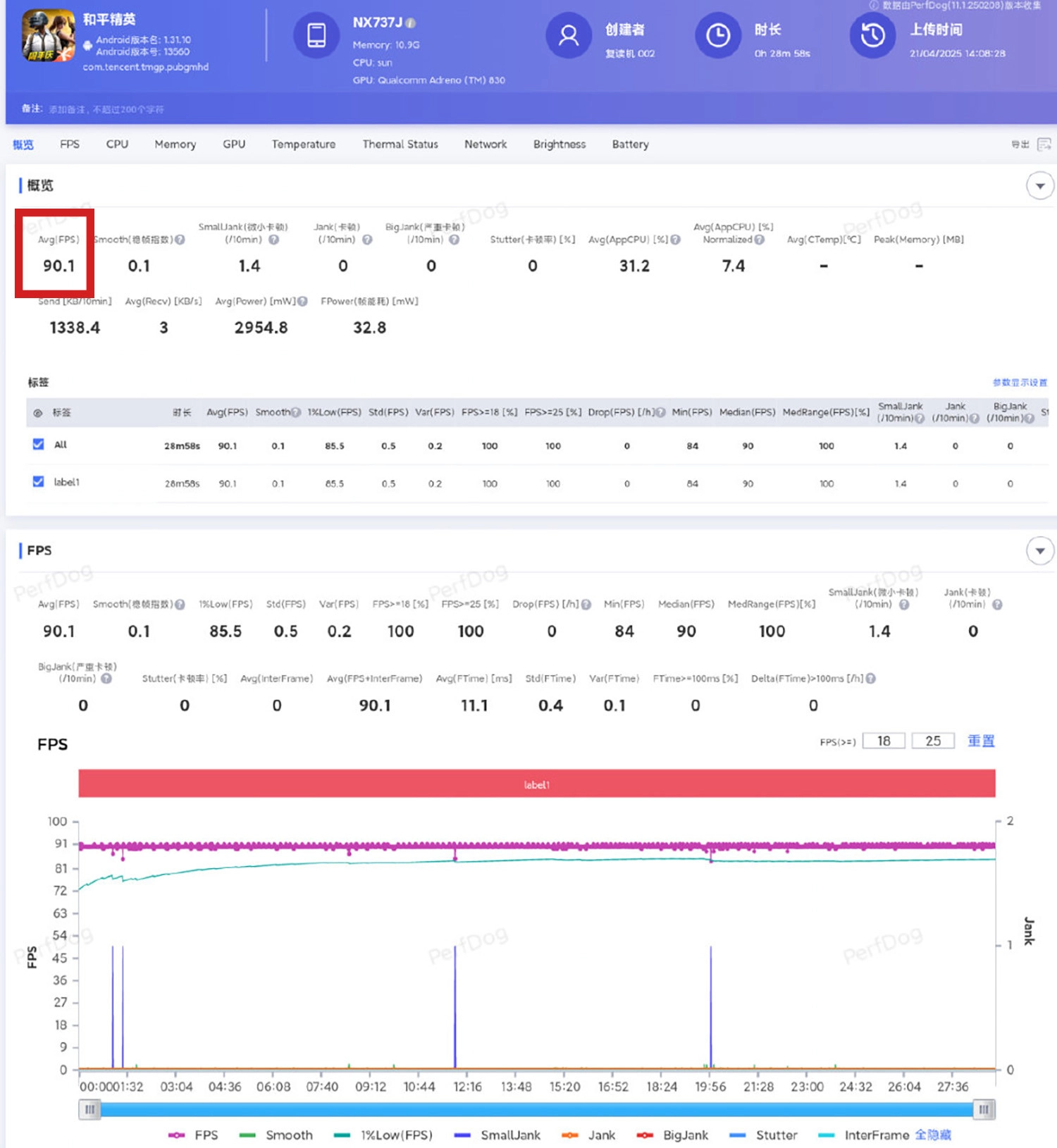Click the creator user avatar icon

tap(569, 35)
